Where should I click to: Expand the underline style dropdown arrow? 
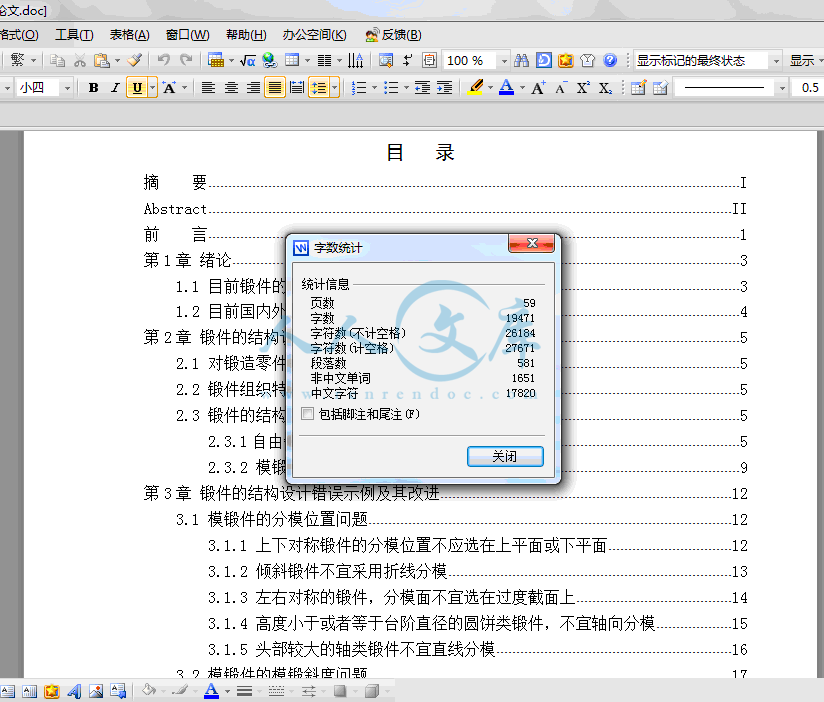pos(152,88)
